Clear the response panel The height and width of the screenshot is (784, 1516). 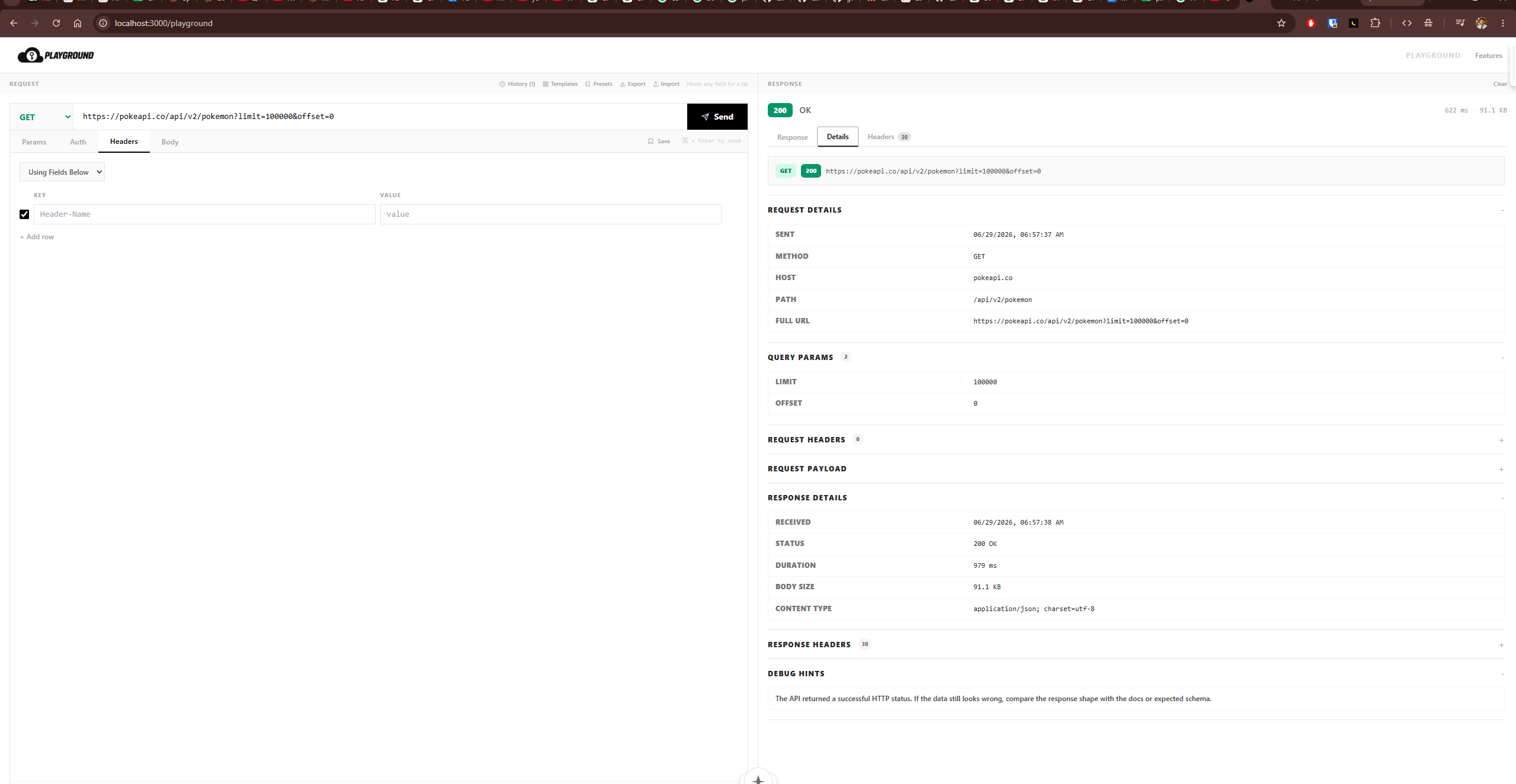(1500, 84)
